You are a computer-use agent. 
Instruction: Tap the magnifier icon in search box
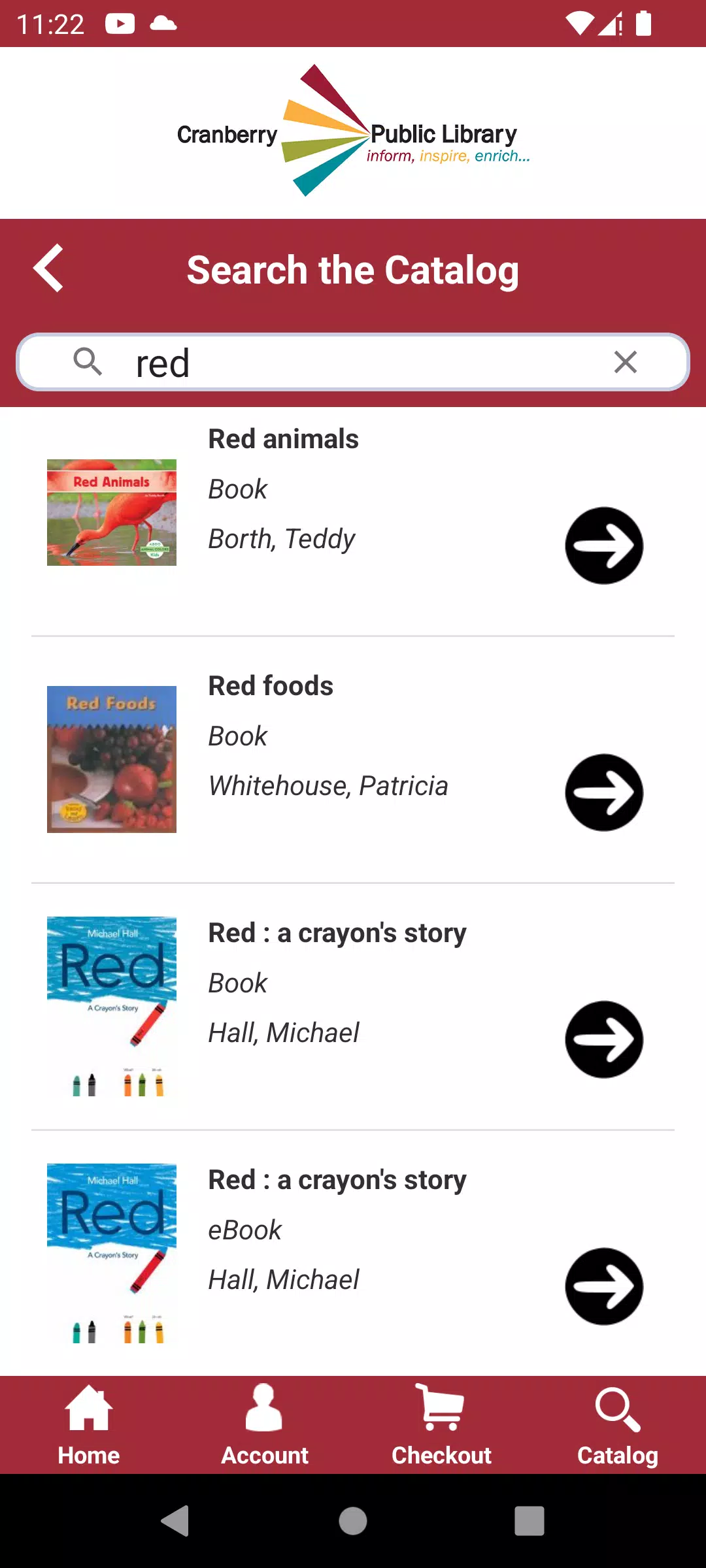88,362
